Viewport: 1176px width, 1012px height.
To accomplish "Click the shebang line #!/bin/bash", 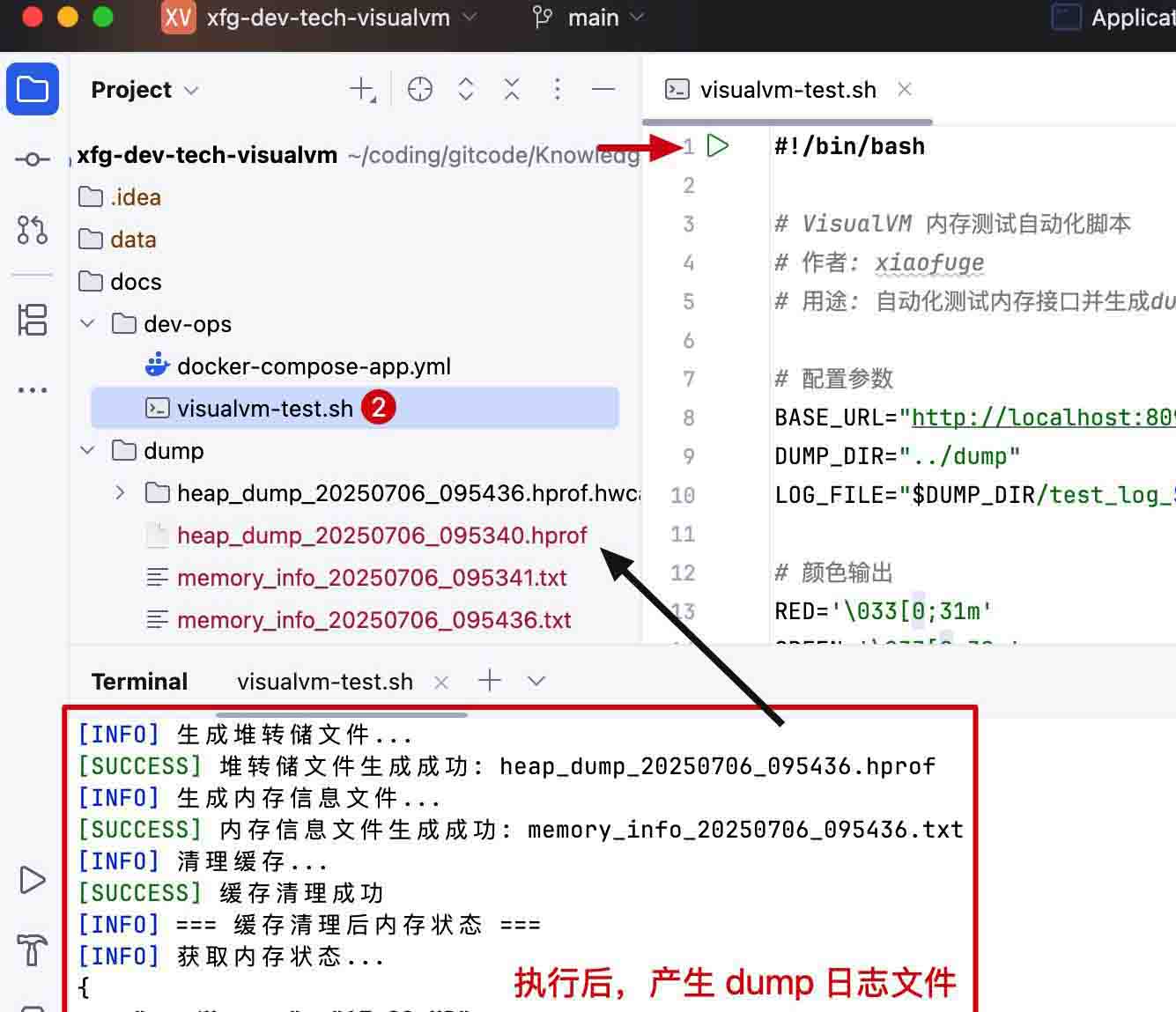I will (x=850, y=146).
